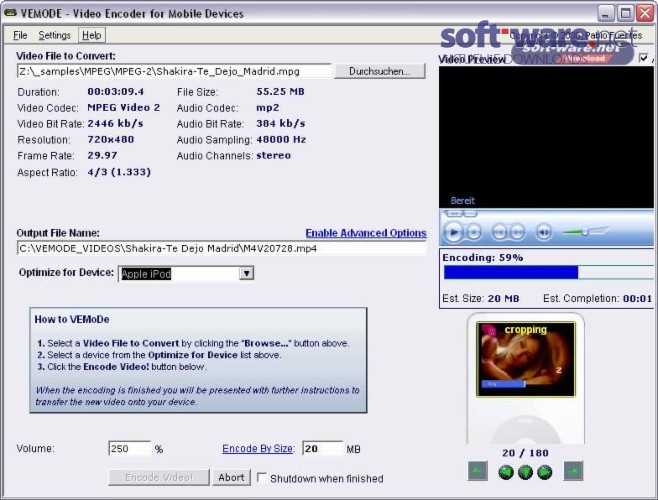Click the '48000 Hz' audio sampling value
Screen dimensions: 658x500
pyautogui.click(x=281, y=139)
